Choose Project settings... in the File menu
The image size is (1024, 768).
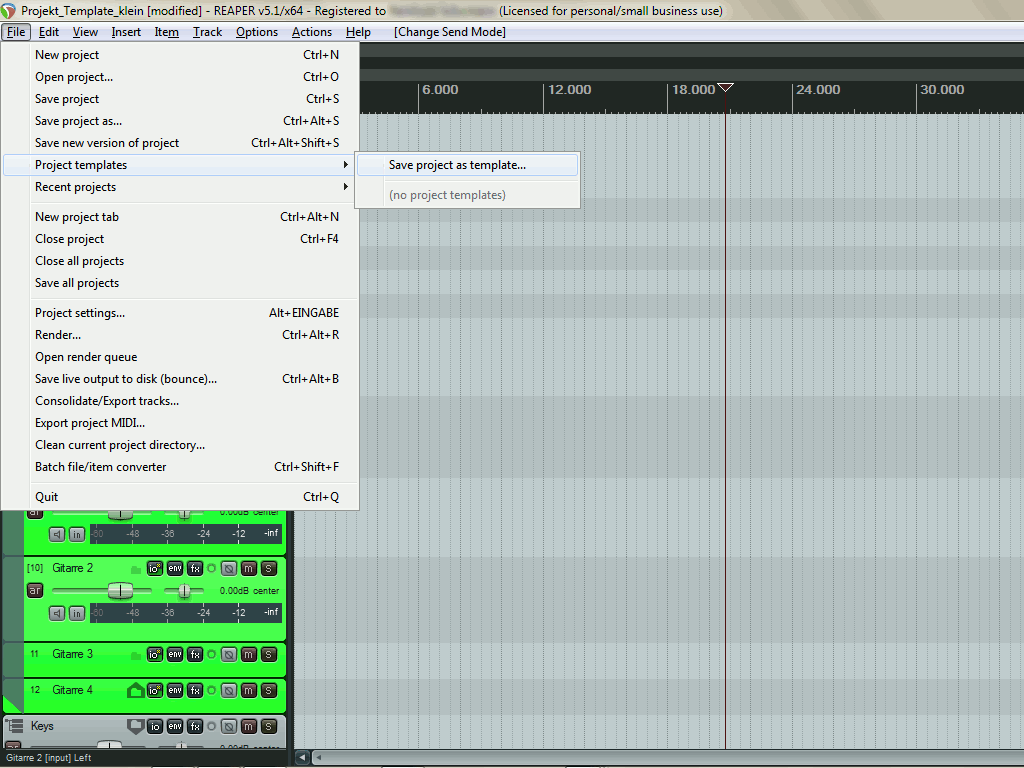[181, 313]
